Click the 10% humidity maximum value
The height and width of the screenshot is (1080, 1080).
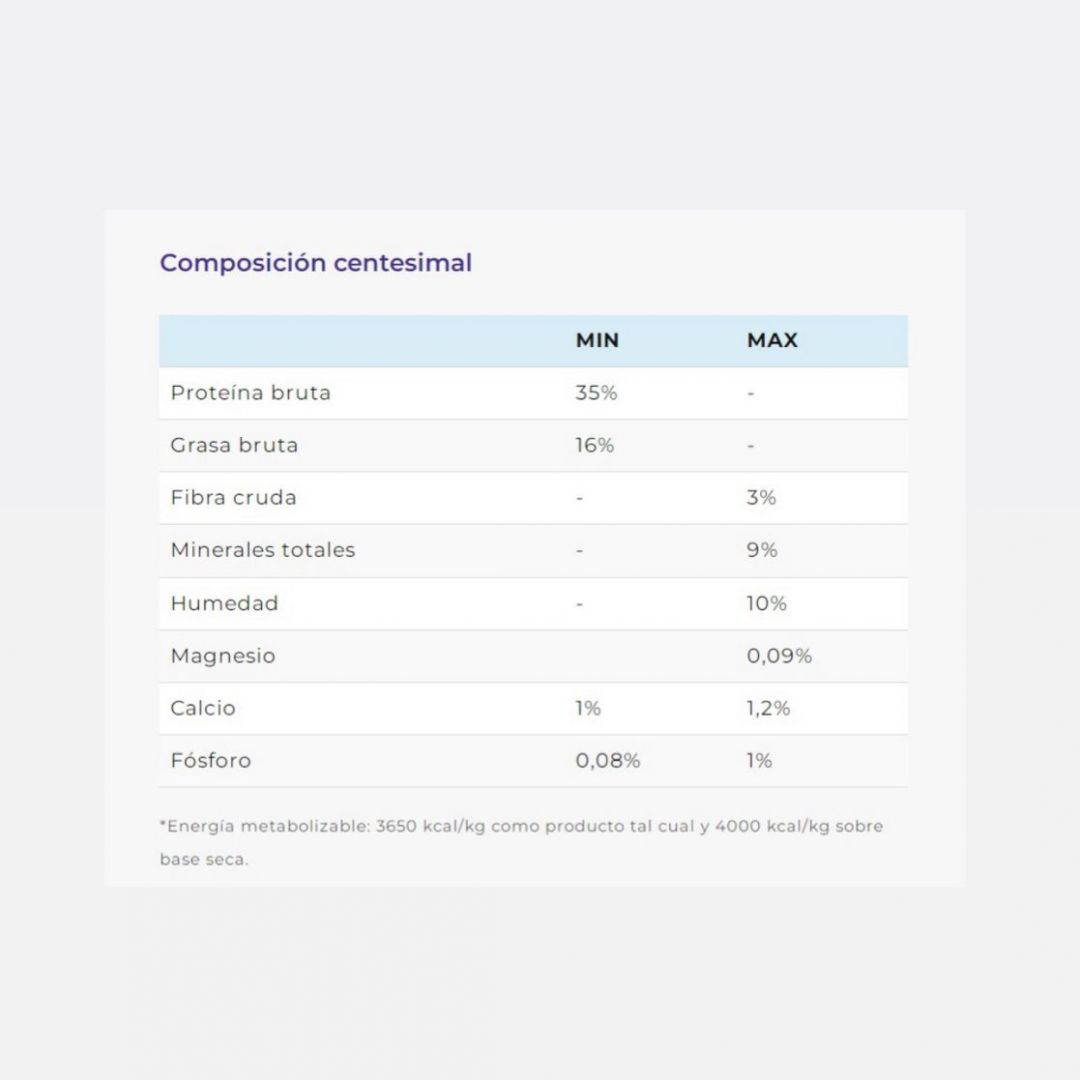click(x=767, y=603)
